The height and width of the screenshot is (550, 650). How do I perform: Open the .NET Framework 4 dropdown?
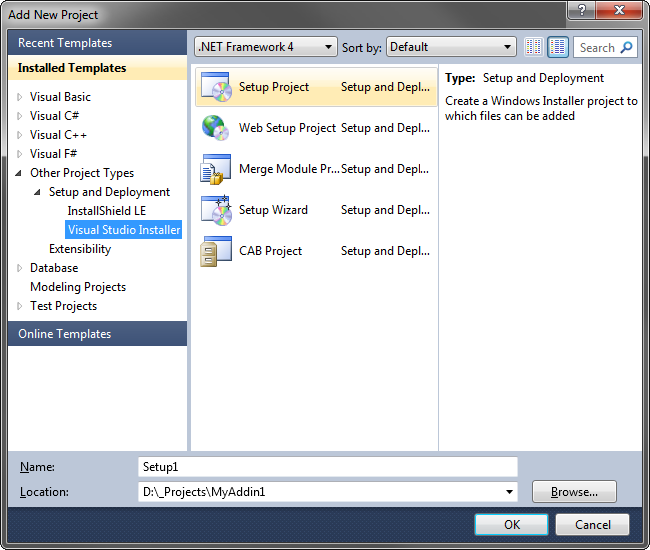coord(266,47)
